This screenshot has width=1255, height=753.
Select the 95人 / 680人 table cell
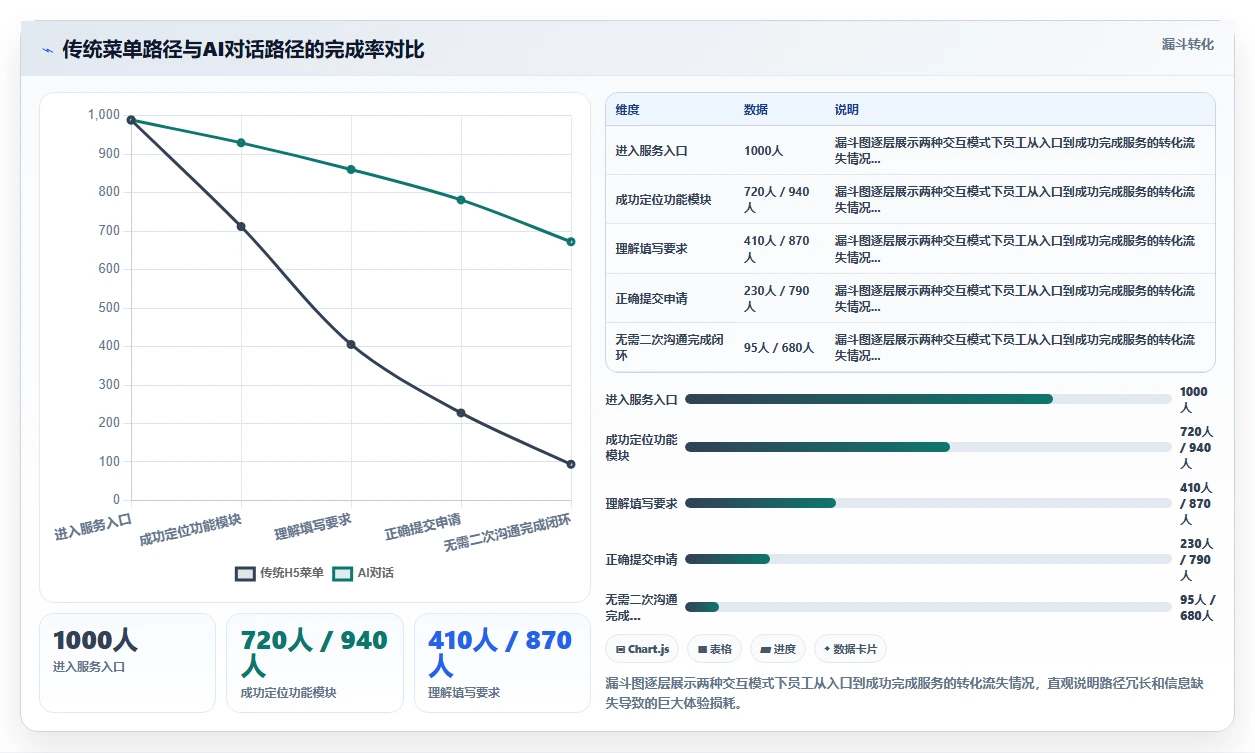pos(779,348)
